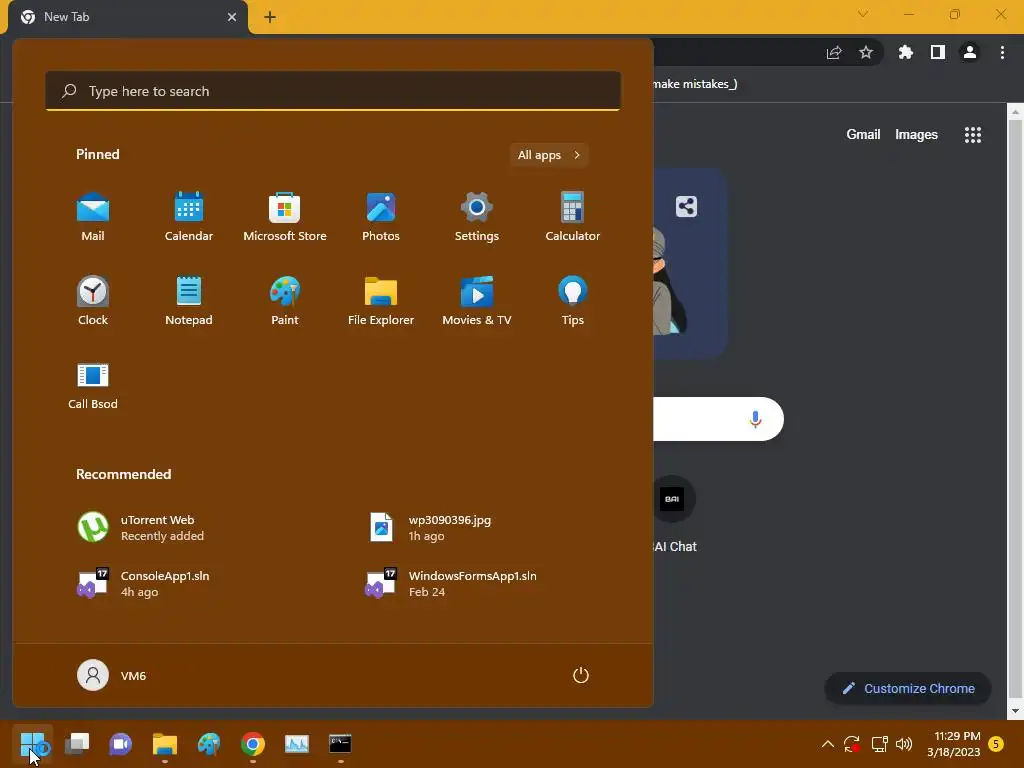Open the performance monitor taskbar icon
This screenshot has width=1024, height=768.
(296, 743)
